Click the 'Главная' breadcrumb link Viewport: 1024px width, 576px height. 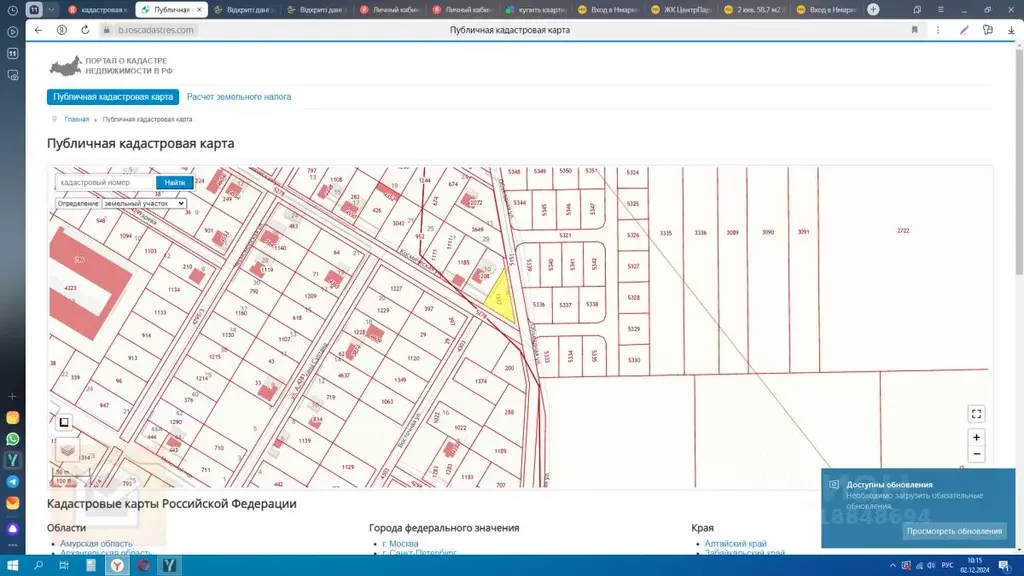click(76, 120)
